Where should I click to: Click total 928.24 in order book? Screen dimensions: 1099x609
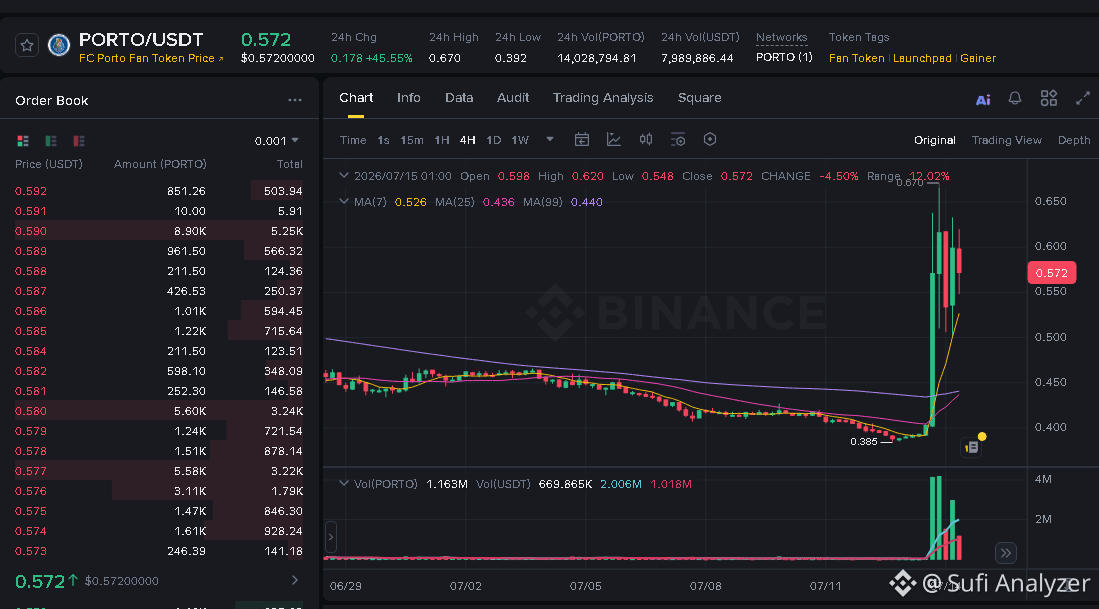(x=283, y=531)
